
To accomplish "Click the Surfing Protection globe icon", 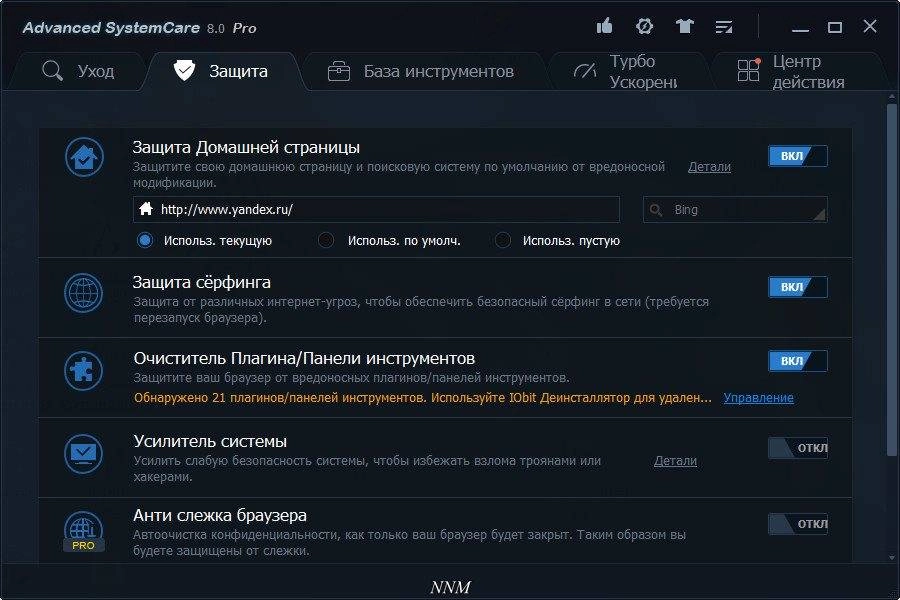I will click(84, 293).
